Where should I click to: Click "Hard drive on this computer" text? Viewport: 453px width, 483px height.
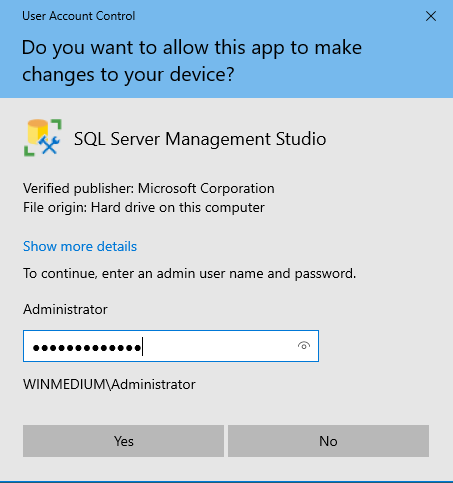(x=178, y=208)
